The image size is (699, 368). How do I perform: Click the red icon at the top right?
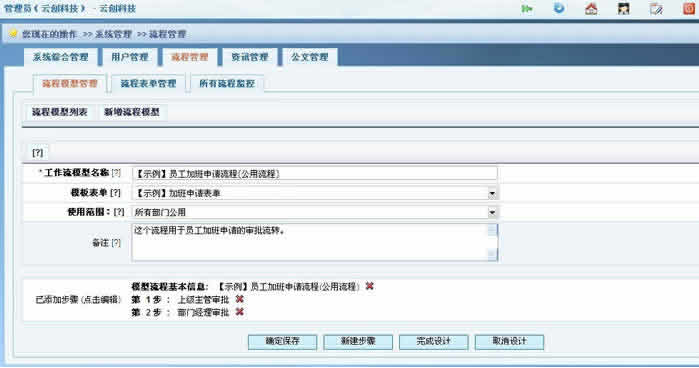pos(689,9)
